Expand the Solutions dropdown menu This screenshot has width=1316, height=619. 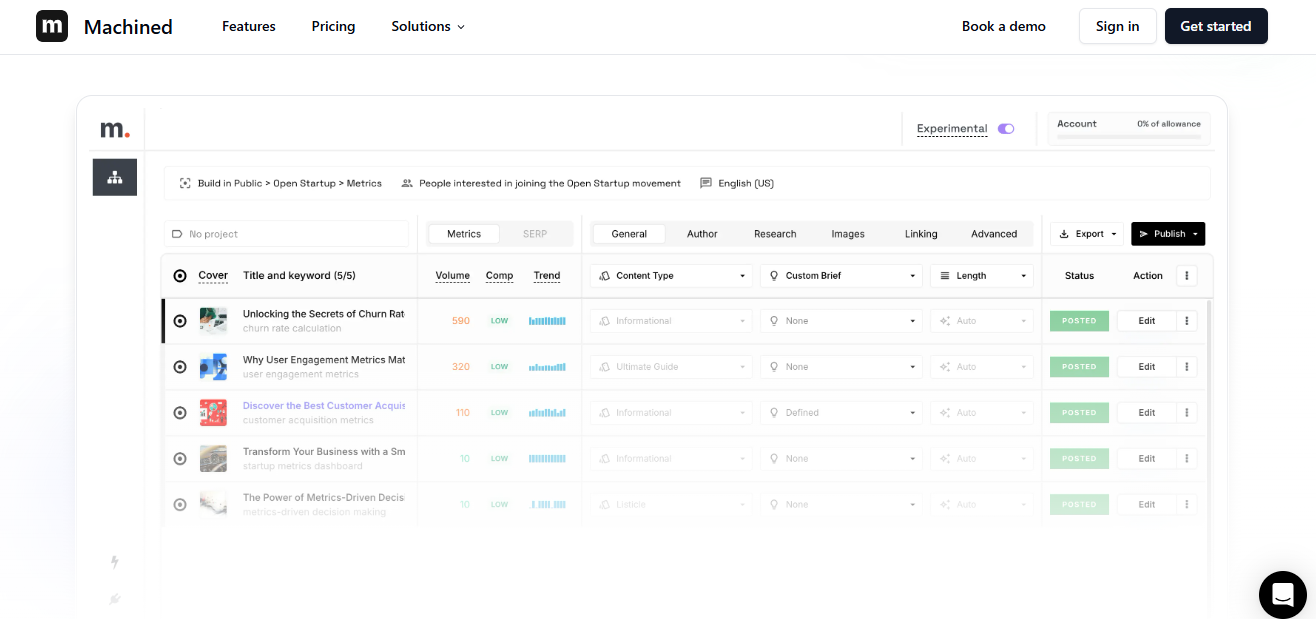point(428,27)
